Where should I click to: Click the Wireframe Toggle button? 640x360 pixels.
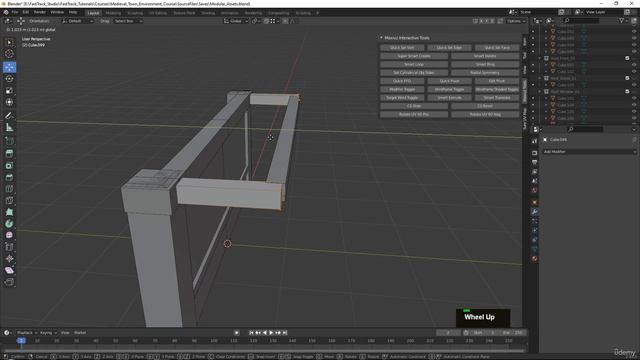449,89
